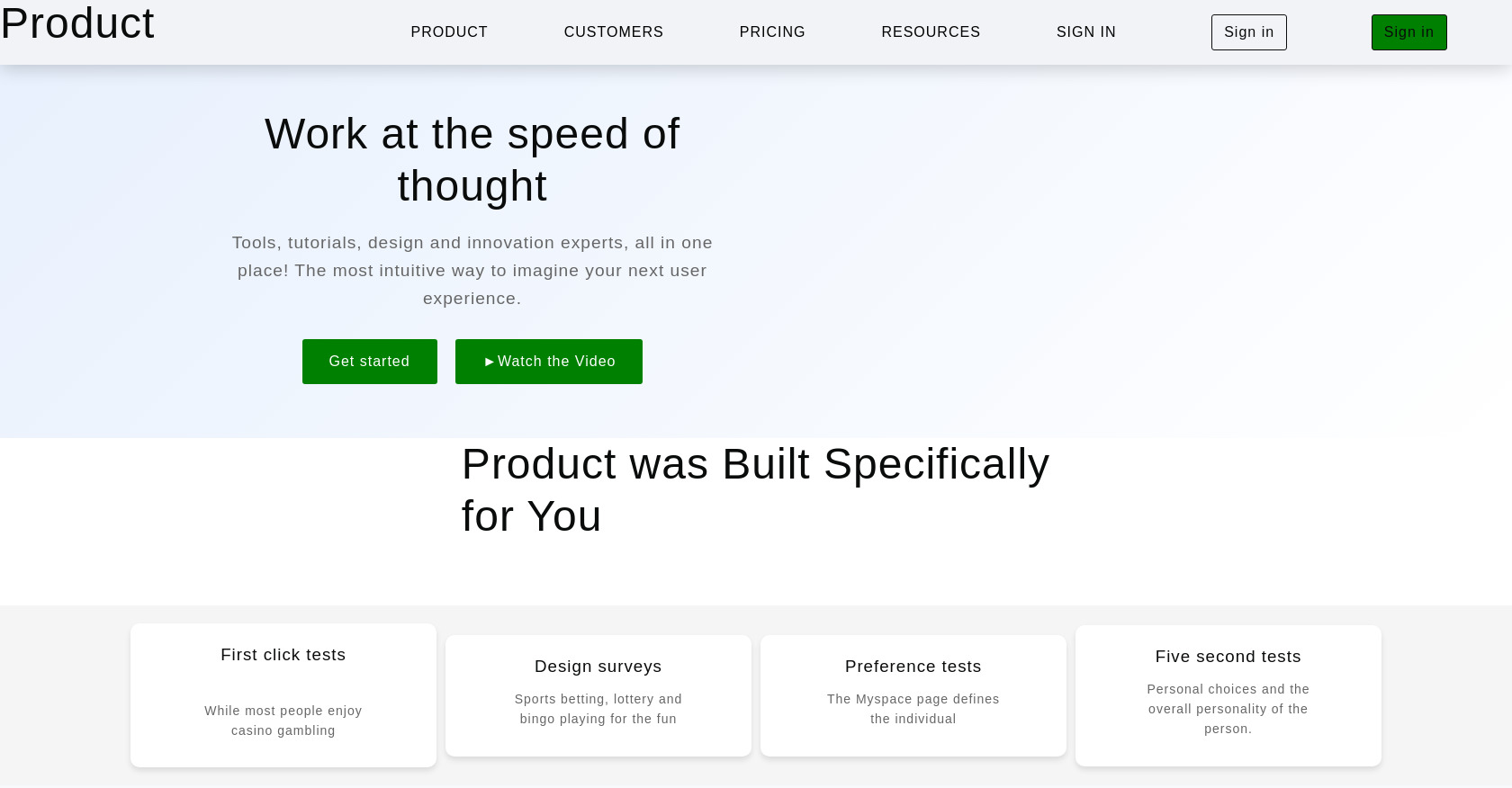This screenshot has height=788, width=1512.
Task: Go to the CUSTOMERS nav link
Action: [613, 32]
